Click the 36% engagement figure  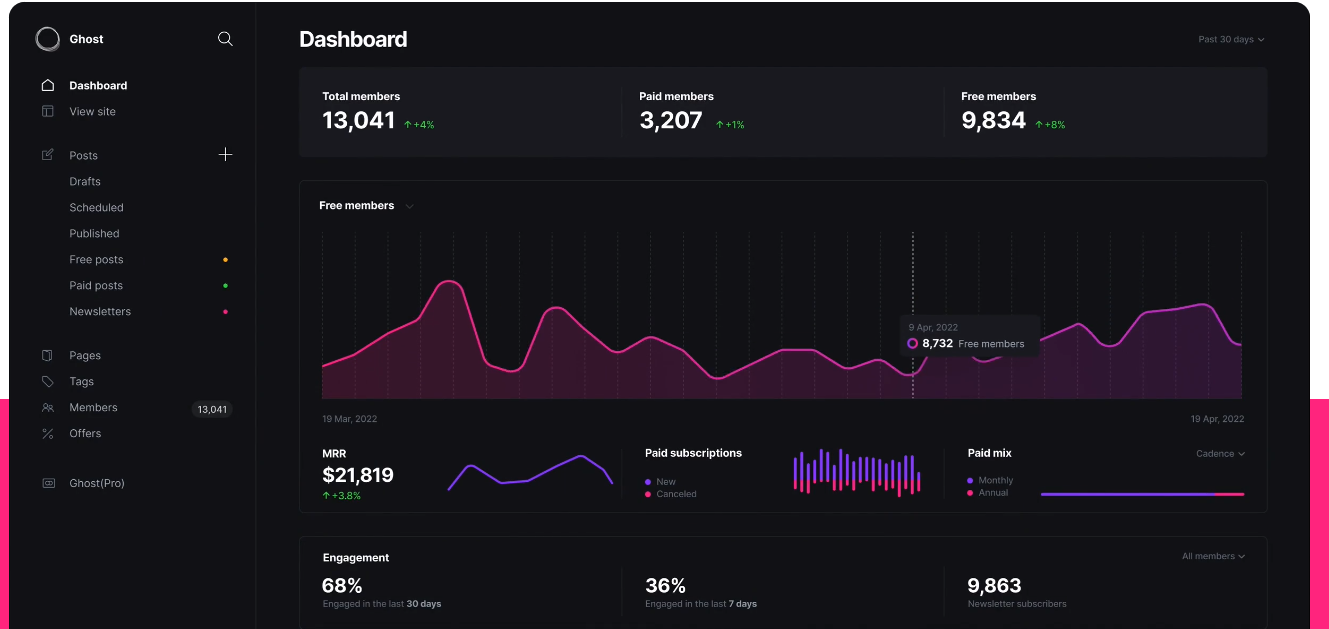pyautogui.click(x=665, y=585)
